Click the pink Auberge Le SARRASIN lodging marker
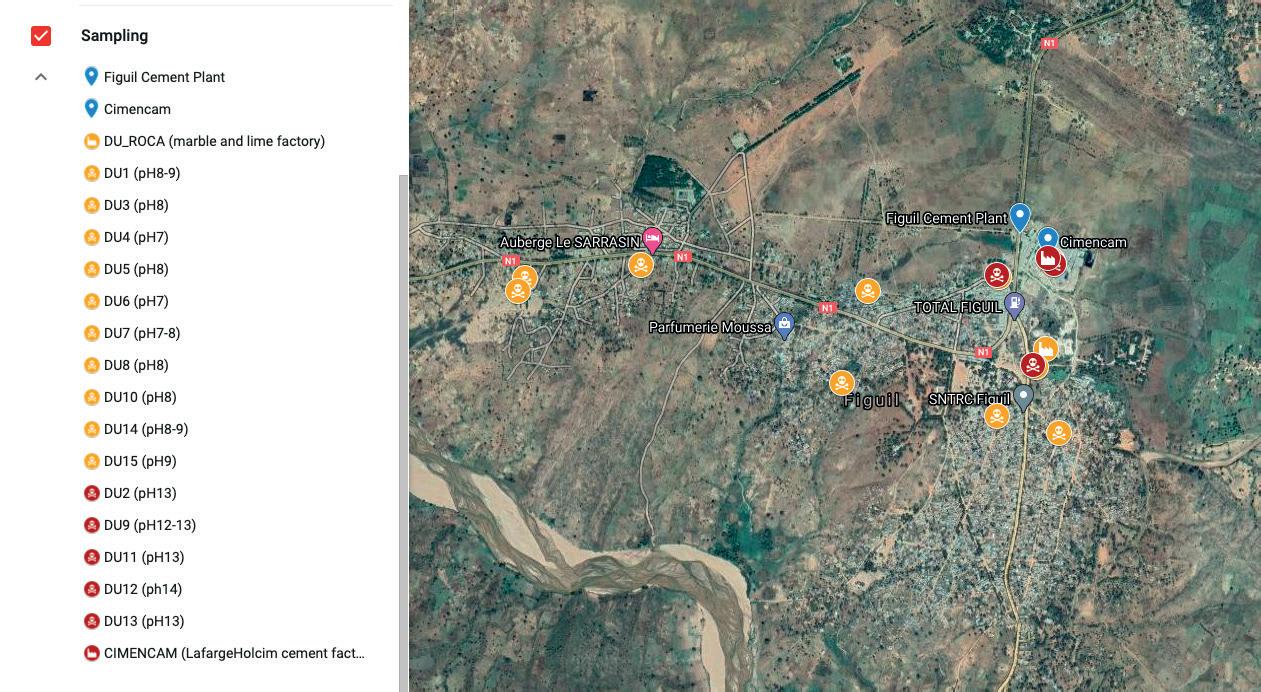 point(652,240)
